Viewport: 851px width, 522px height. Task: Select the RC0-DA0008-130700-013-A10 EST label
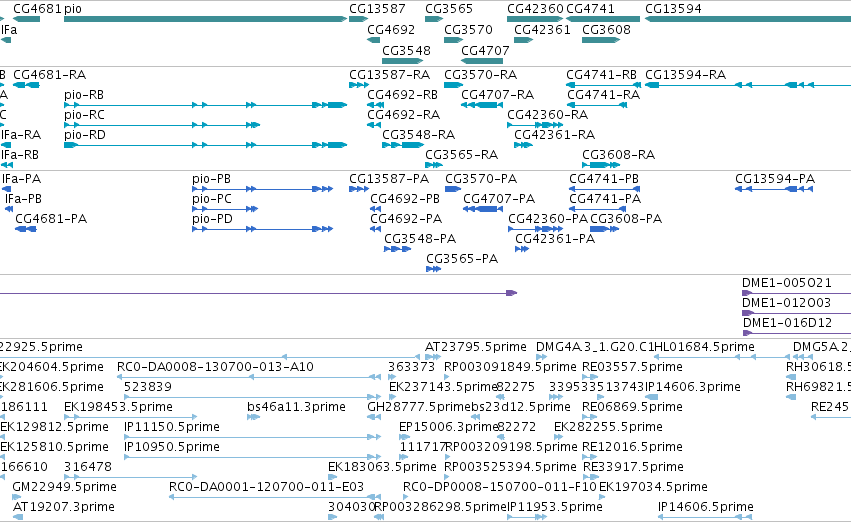(215, 366)
